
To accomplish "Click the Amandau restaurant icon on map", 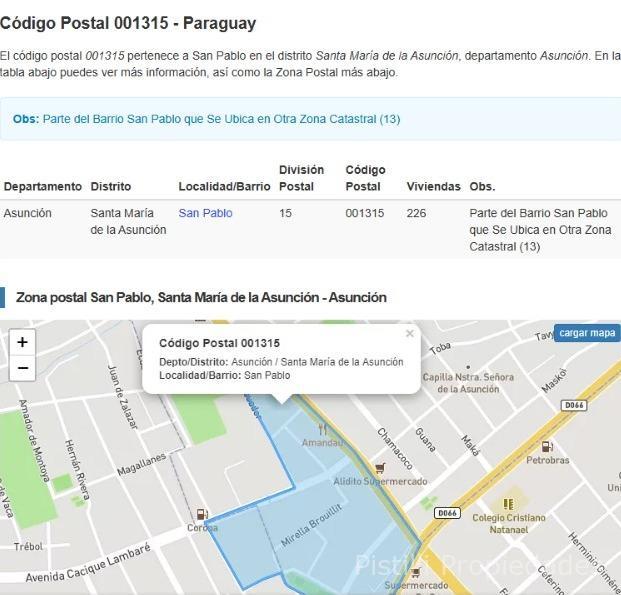I will click(x=322, y=429).
